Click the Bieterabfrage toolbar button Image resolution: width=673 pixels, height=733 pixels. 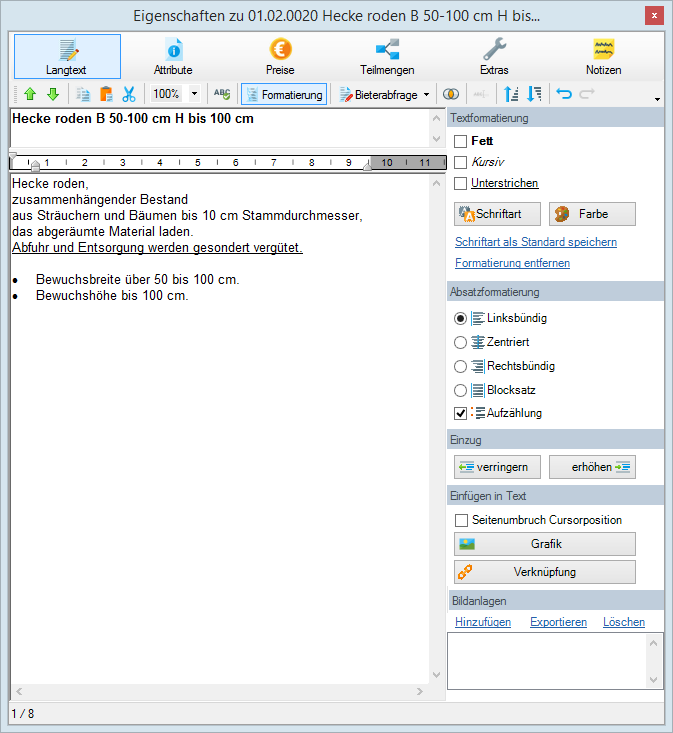pyautogui.click(x=378, y=94)
